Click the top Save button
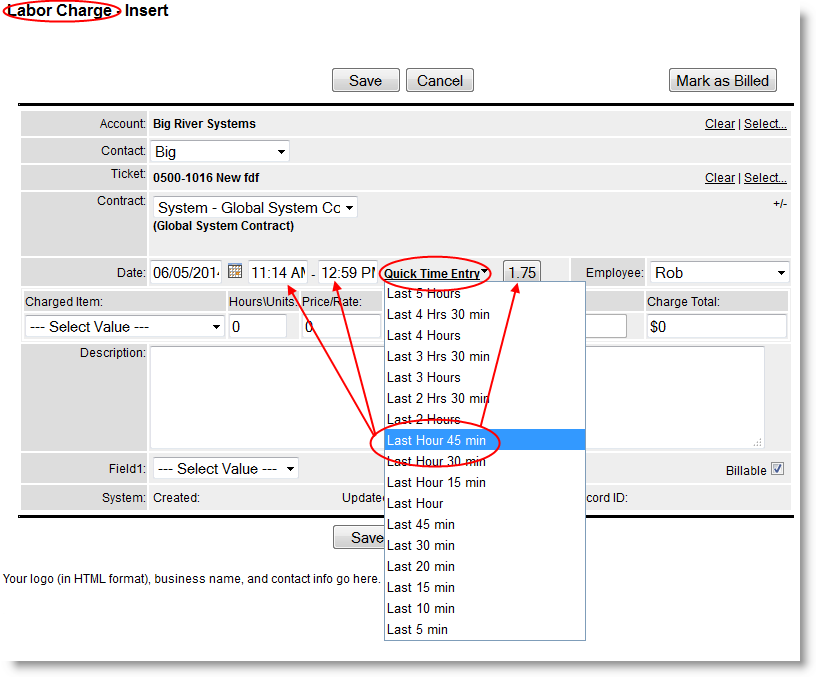The width and height of the screenshot is (816, 677). pos(365,81)
